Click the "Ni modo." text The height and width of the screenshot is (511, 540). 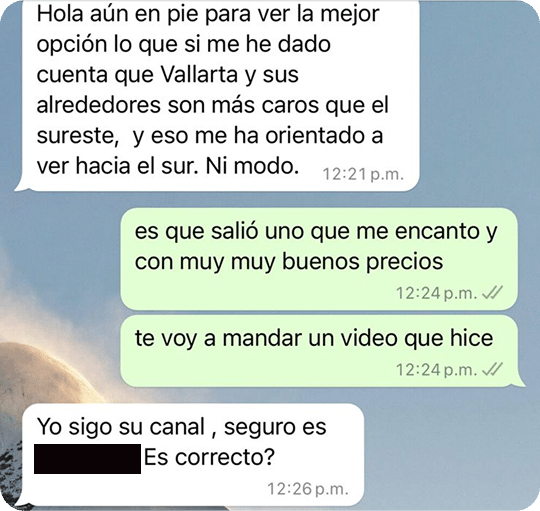point(252,166)
